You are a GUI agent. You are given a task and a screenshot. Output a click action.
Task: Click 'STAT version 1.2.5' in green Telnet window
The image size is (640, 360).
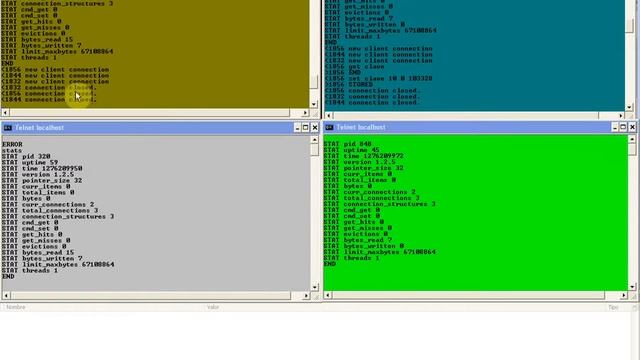(x=360, y=162)
